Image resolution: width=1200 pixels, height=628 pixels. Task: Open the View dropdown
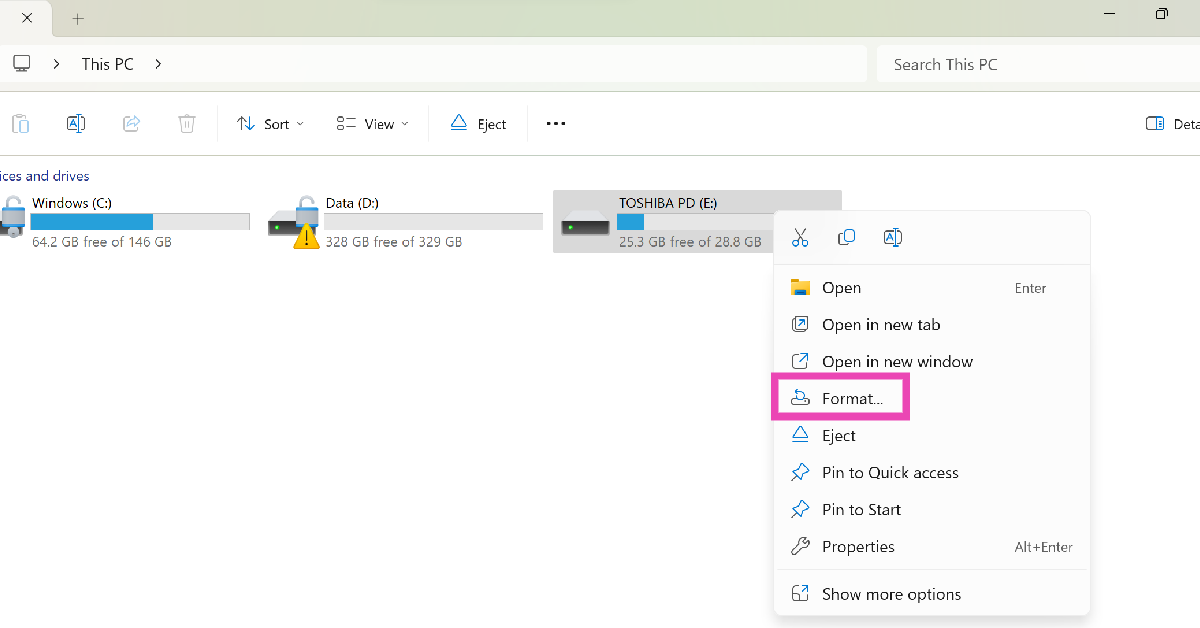(x=370, y=123)
